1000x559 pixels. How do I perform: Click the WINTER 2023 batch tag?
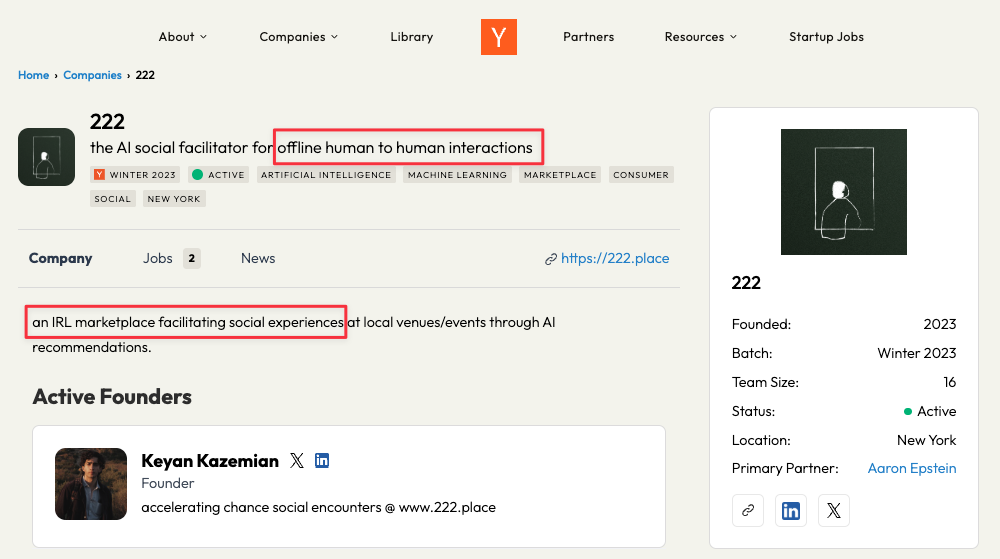click(x=135, y=175)
